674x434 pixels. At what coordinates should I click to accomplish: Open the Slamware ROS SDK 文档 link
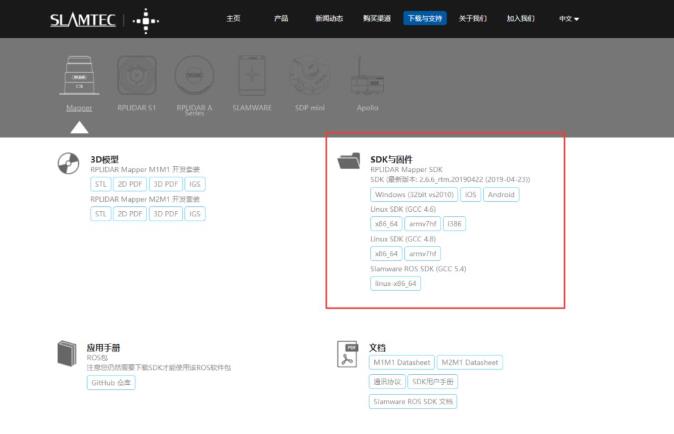(413, 401)
